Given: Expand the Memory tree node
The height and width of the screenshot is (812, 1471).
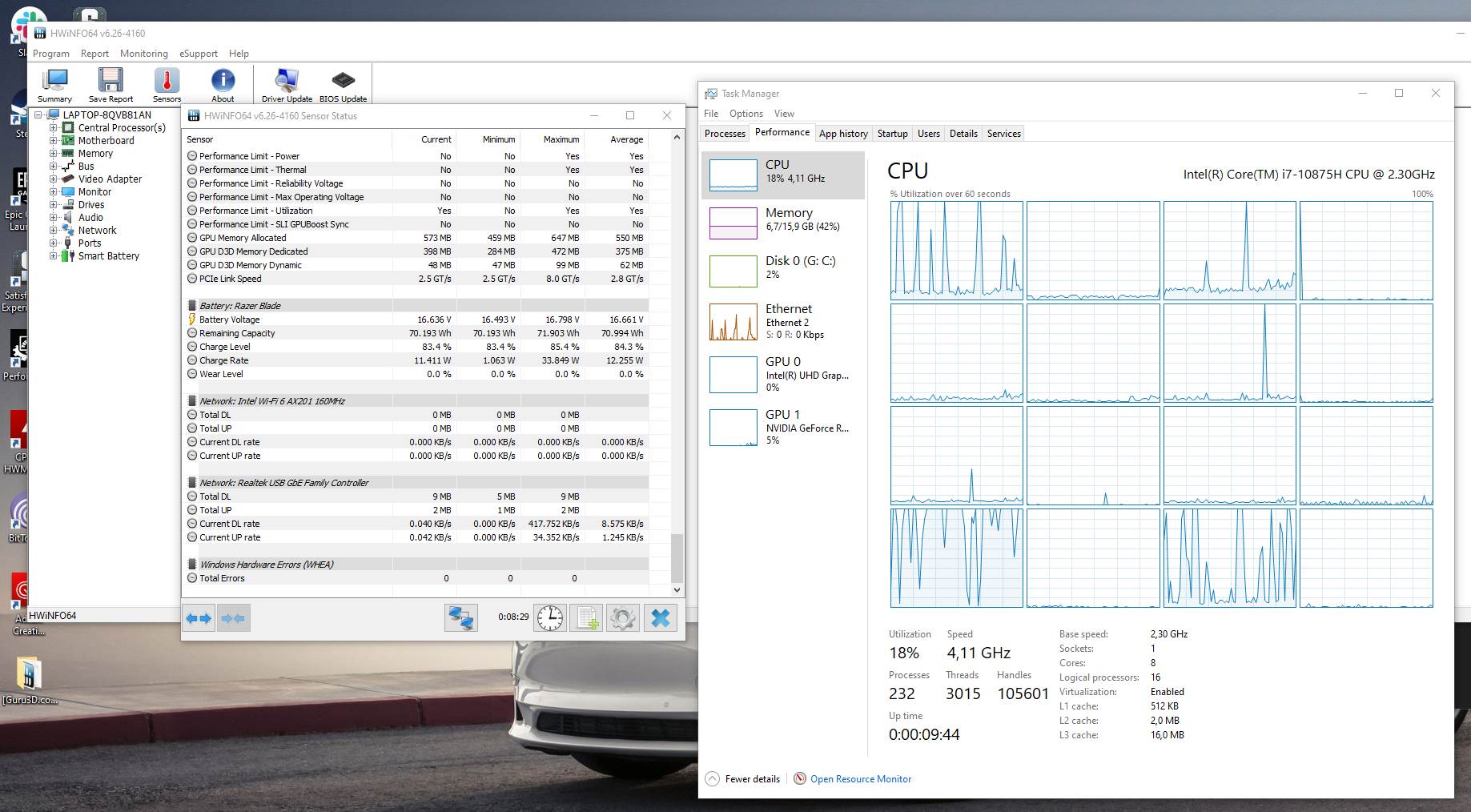Looking at the screenshot, I should click(53, 153).
